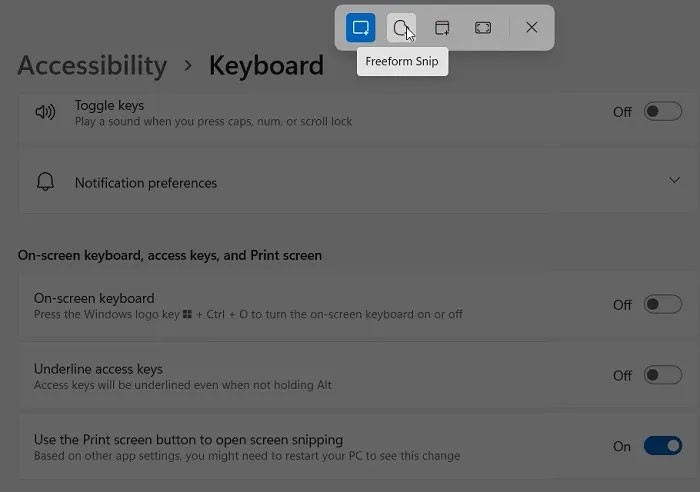This screenshot has width=700, height=492.
Task: Click the Freeform Snip tooltip label
Action: click(401, 62)
